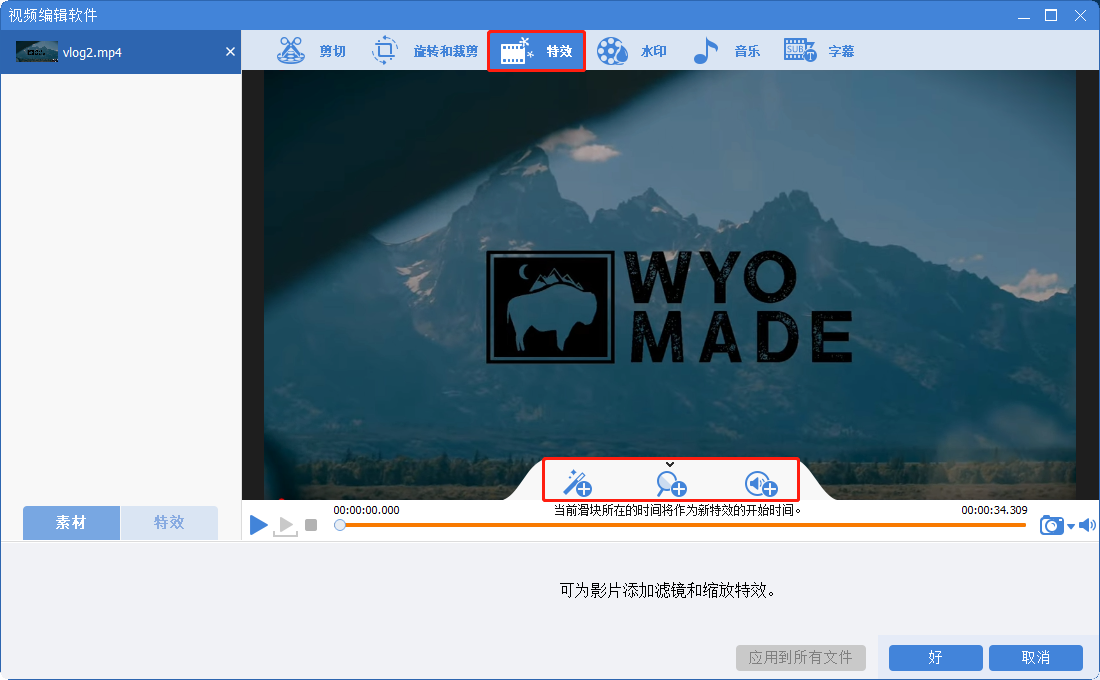The image size is (1100, 680).
Task: Click the vlog2.mp4 thumbnail
Action: (x=36, y=52)
